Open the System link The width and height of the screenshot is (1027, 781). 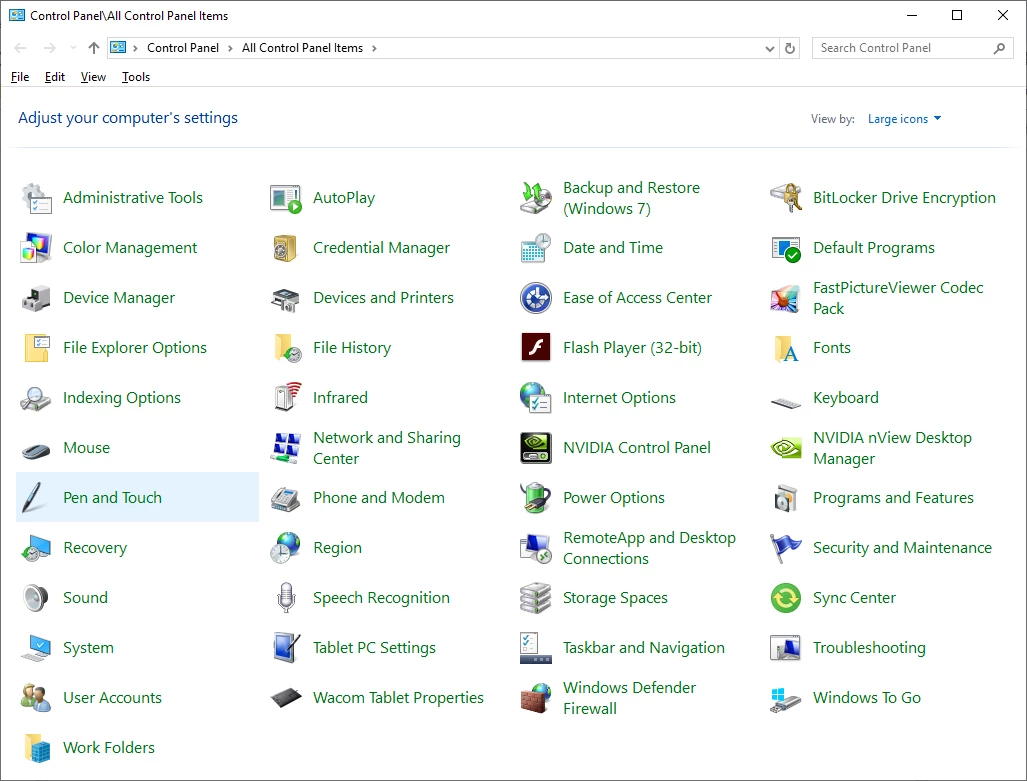click(x=88, y=648)
